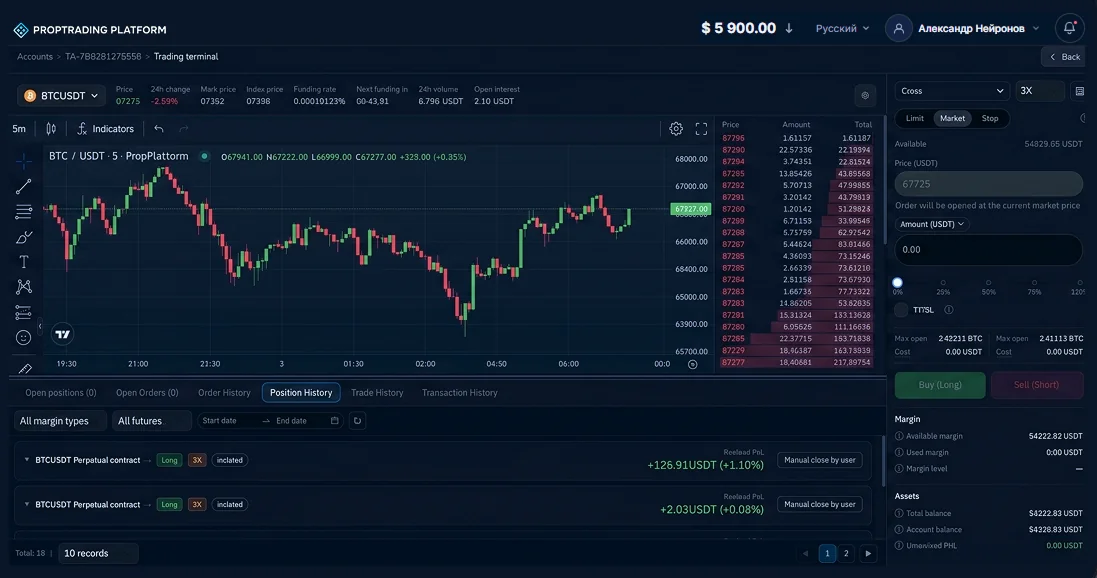This screenshot has width=1097, height=578.
Task: Switch to Position History tab
Action: point(301,393)
